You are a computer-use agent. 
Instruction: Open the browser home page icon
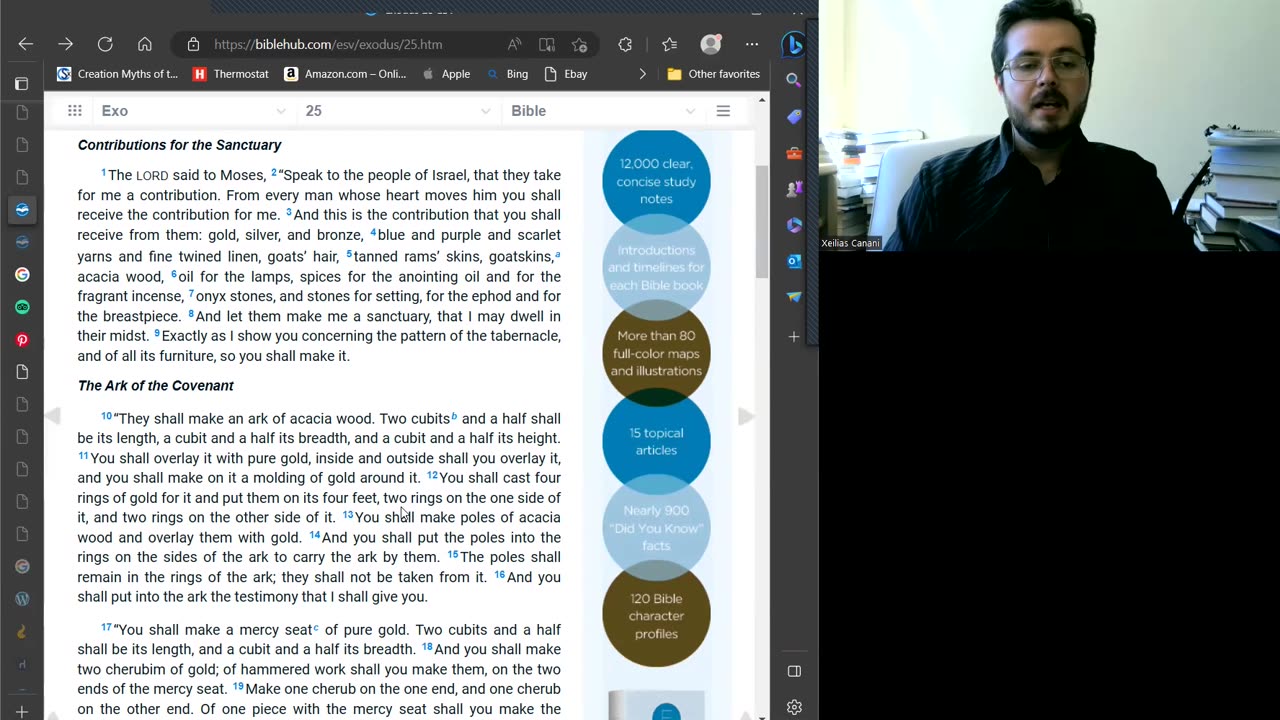tap(145, 44)
